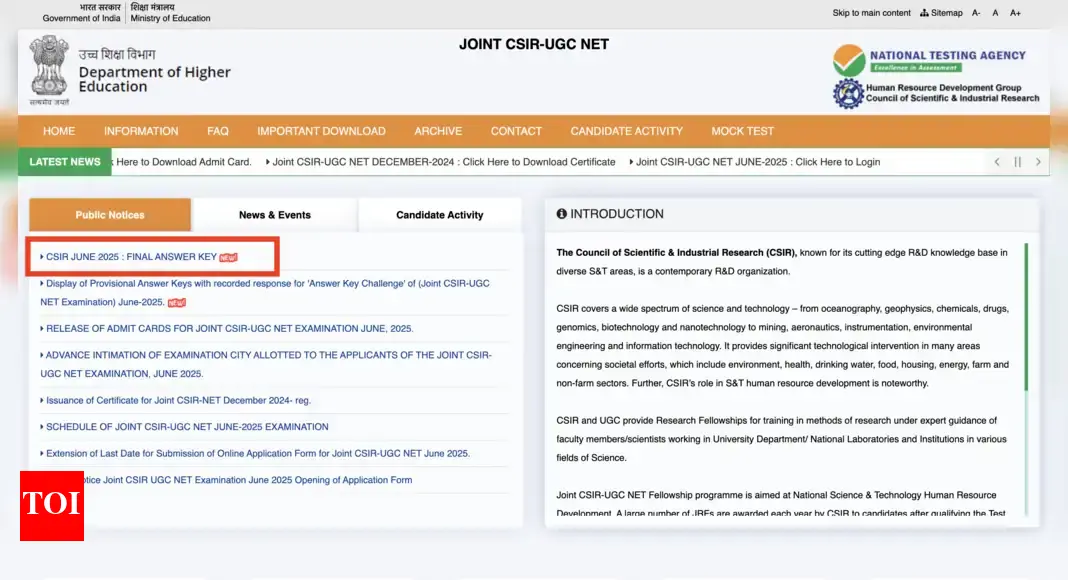Switch to the Candidate Activity tab
The width and height of the screenshot is (1068, 580).
pos(439,215)
